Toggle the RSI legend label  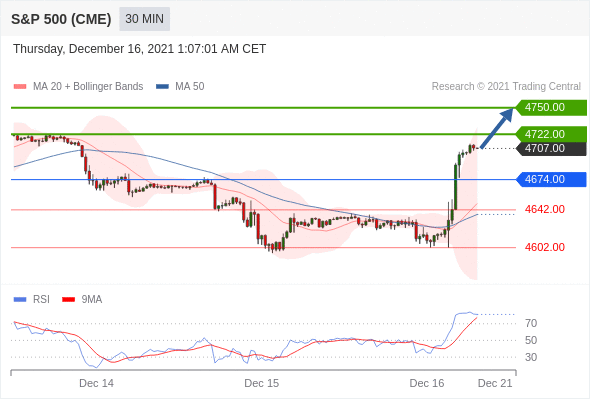(x=41, y=300)
